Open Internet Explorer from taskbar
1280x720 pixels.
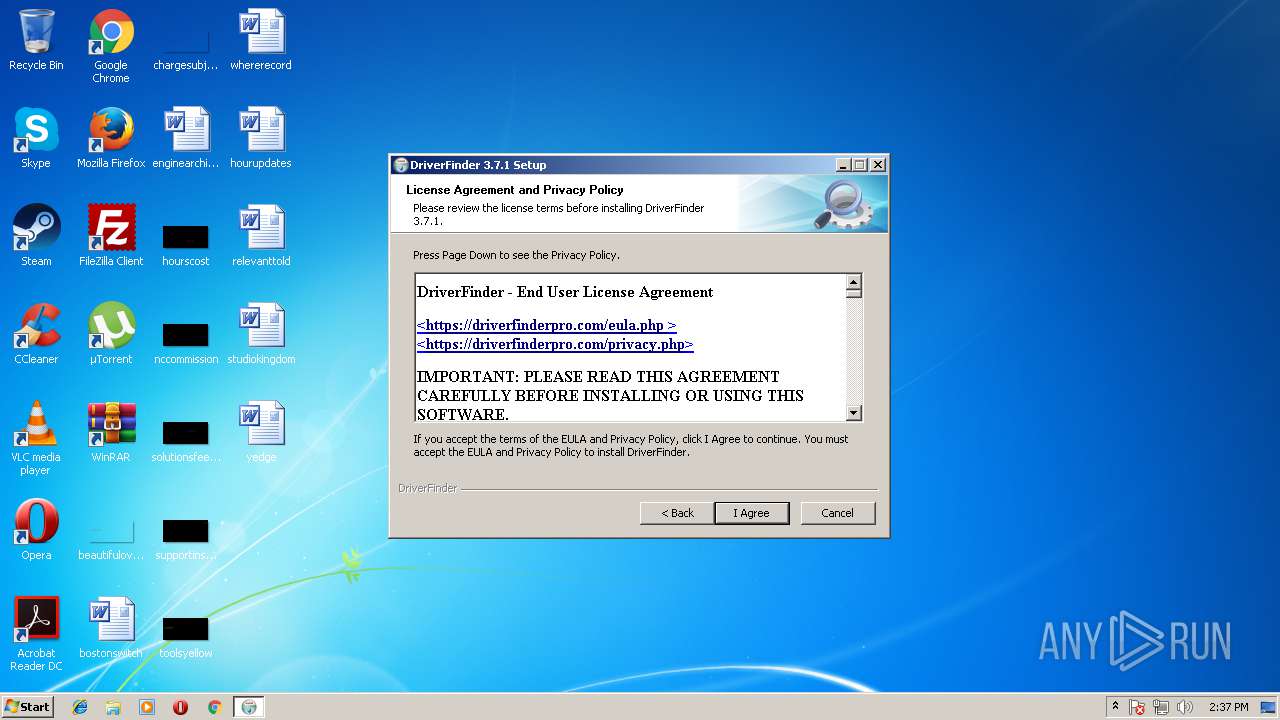click(80, 707)
